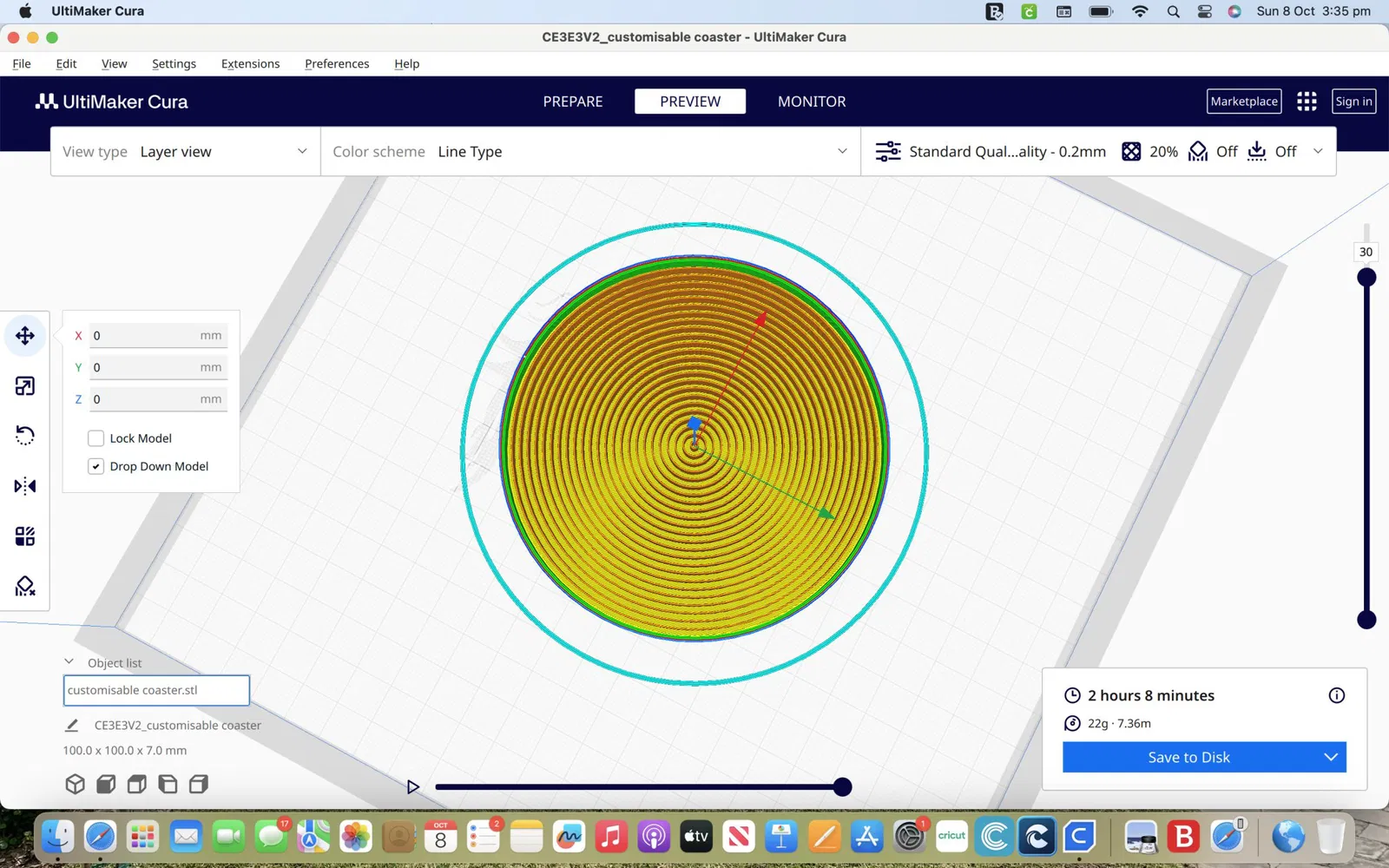This screenshot has height=868, width=1389.
Task: Select the Scale tool
Action: [25, 386]
